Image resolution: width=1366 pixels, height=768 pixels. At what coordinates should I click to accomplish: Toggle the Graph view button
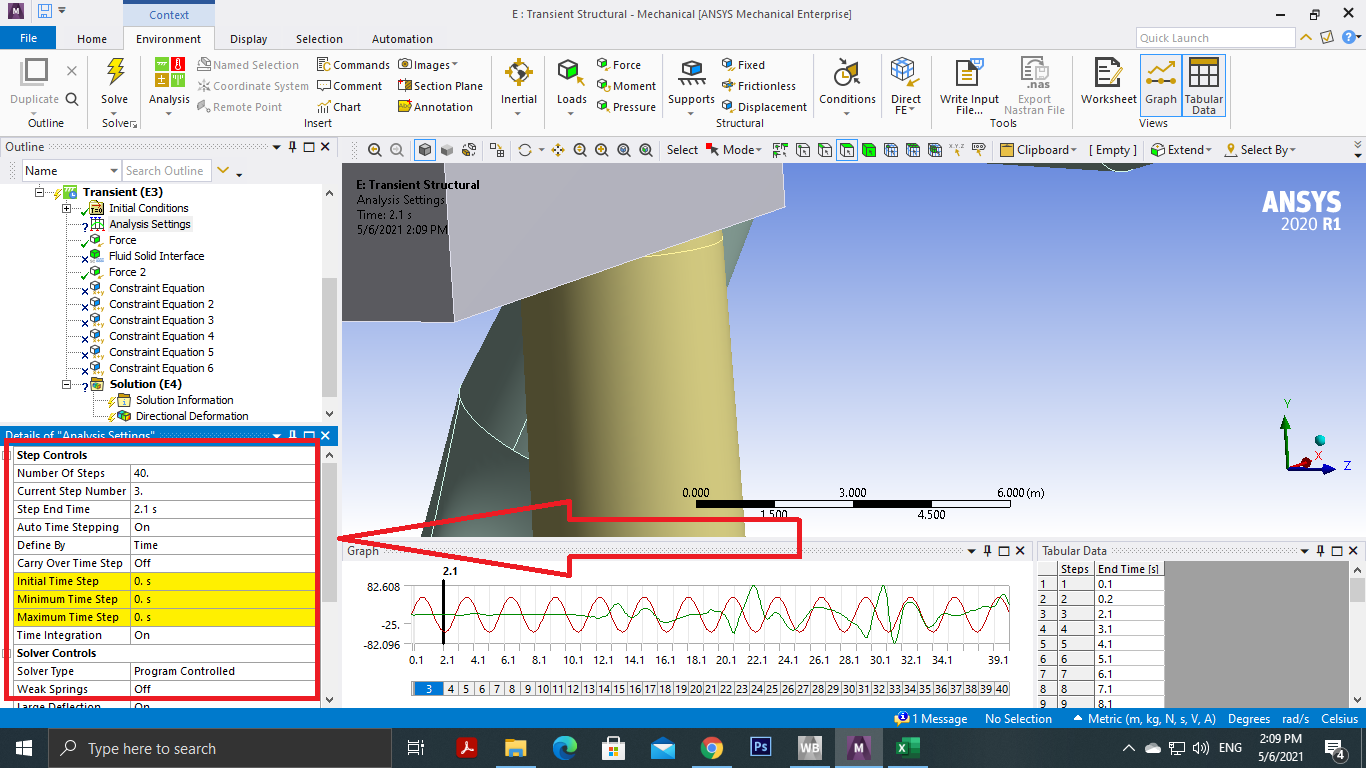(1161, 82)
